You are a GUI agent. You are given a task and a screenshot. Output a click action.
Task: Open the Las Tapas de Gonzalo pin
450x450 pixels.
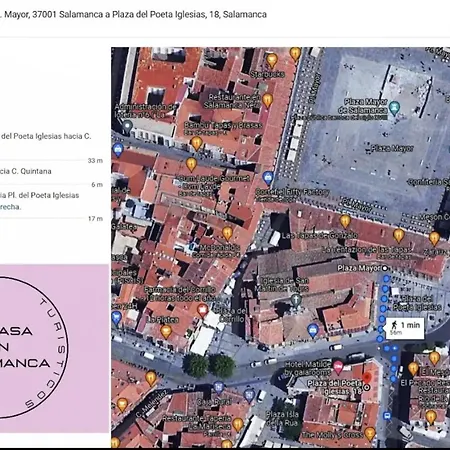pyautogui.click(x=345, y=221)
